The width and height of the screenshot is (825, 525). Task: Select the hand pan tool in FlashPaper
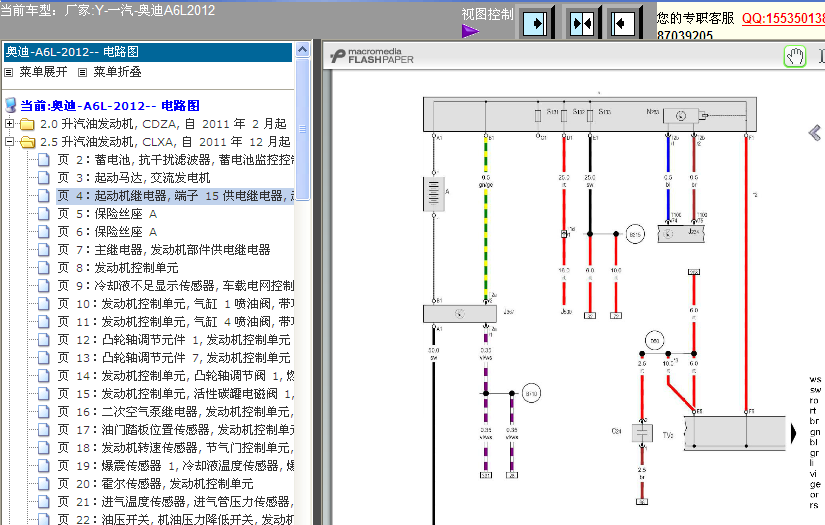pyautogui.click(x=795, y=56)
